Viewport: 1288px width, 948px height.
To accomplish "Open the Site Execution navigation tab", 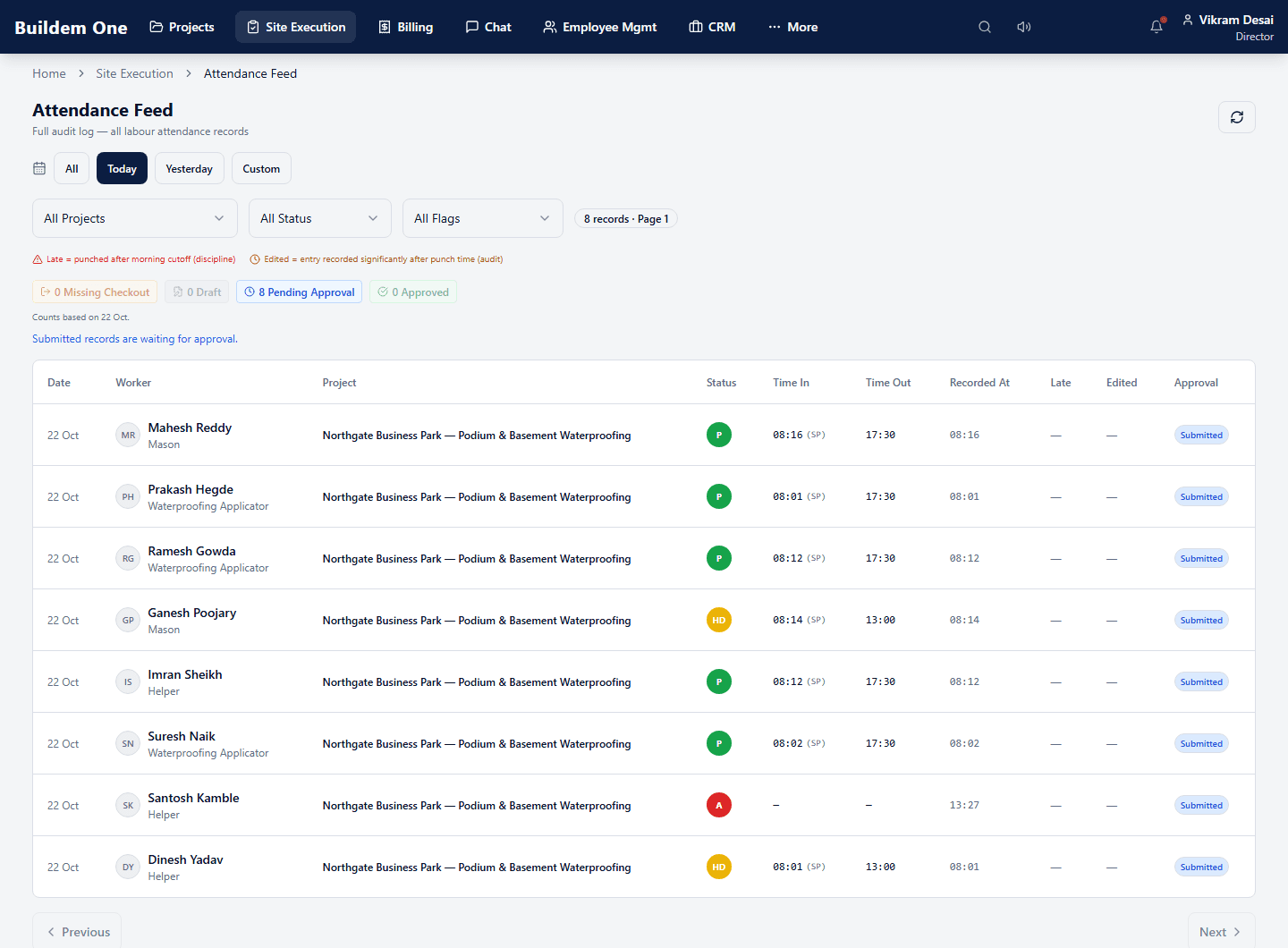I will (x=295, y=27).
